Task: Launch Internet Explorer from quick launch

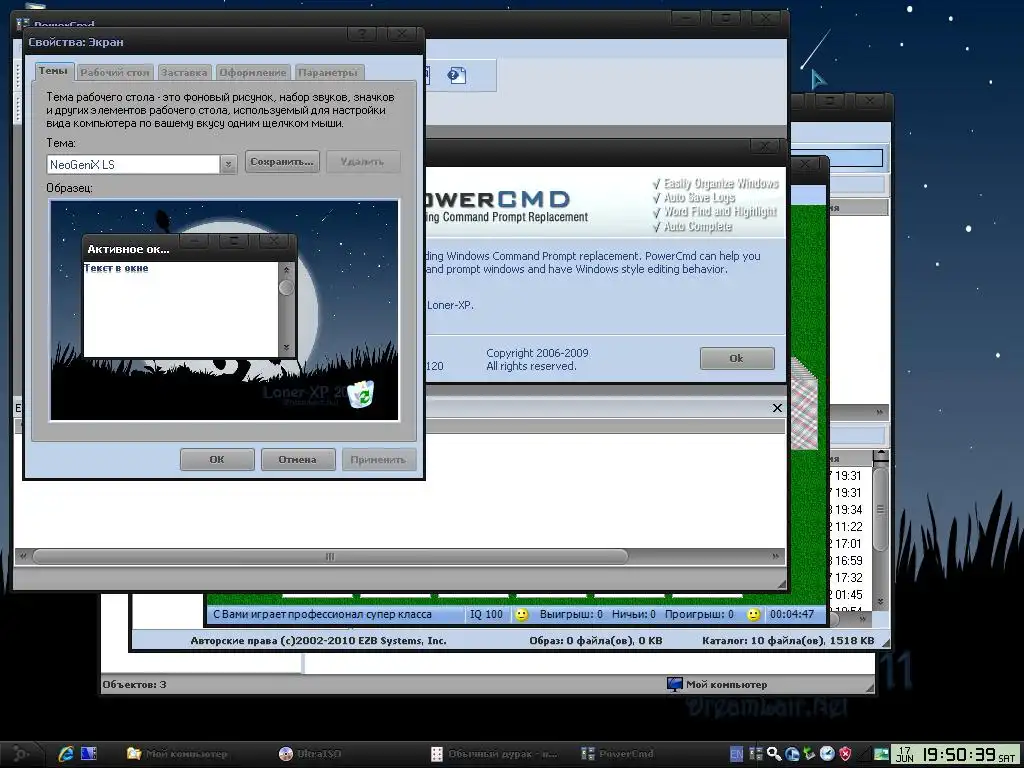Action: pos(66,754)
